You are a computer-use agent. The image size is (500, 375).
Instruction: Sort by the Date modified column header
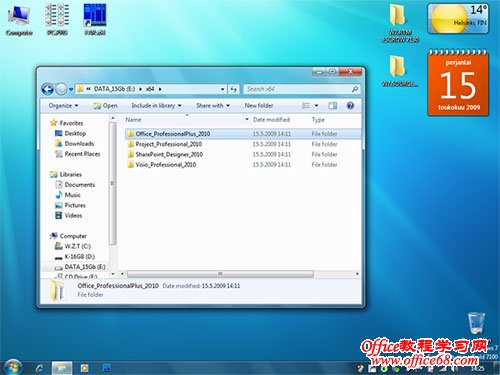tap(271, 119)
